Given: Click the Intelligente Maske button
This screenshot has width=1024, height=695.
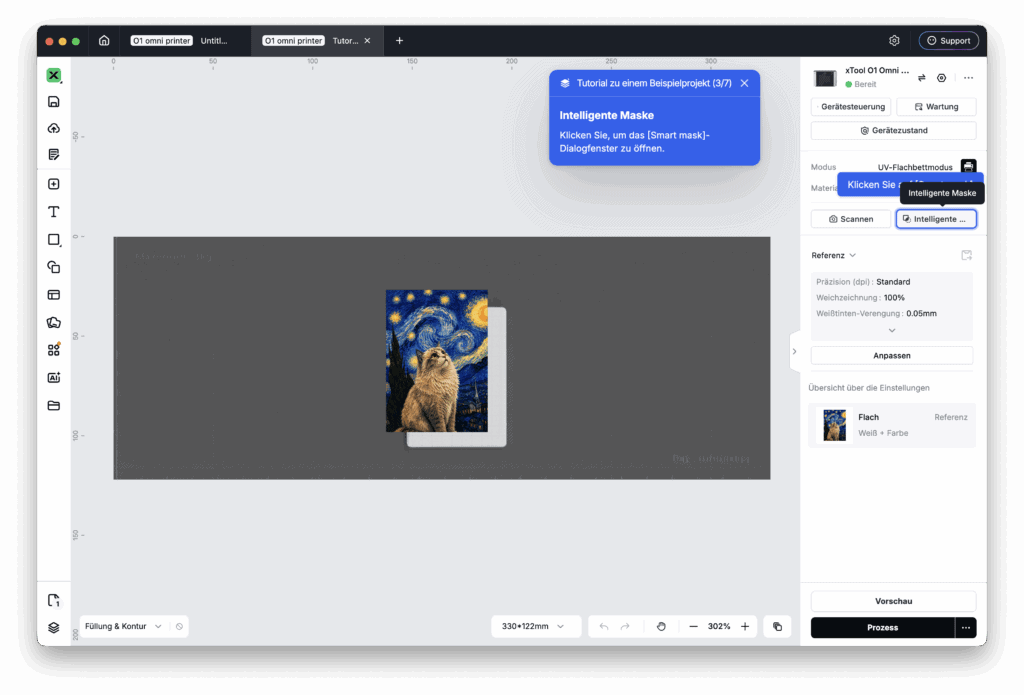Looking at the screenshot, I should click(x=936, y=219).
